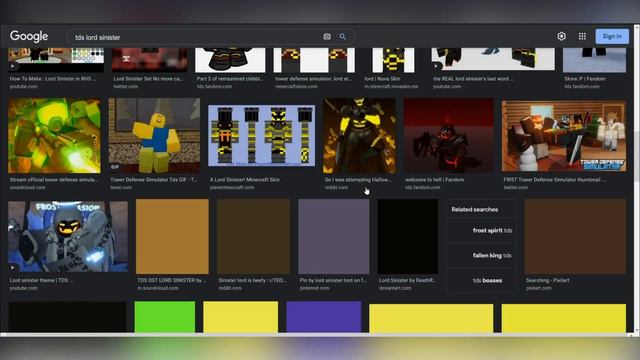Image resolution: width=640 pixels, height=360 pixels.
Task: Click the Tower Defense Simulator cabin thumbnail
Action: (x=564, y=136)
